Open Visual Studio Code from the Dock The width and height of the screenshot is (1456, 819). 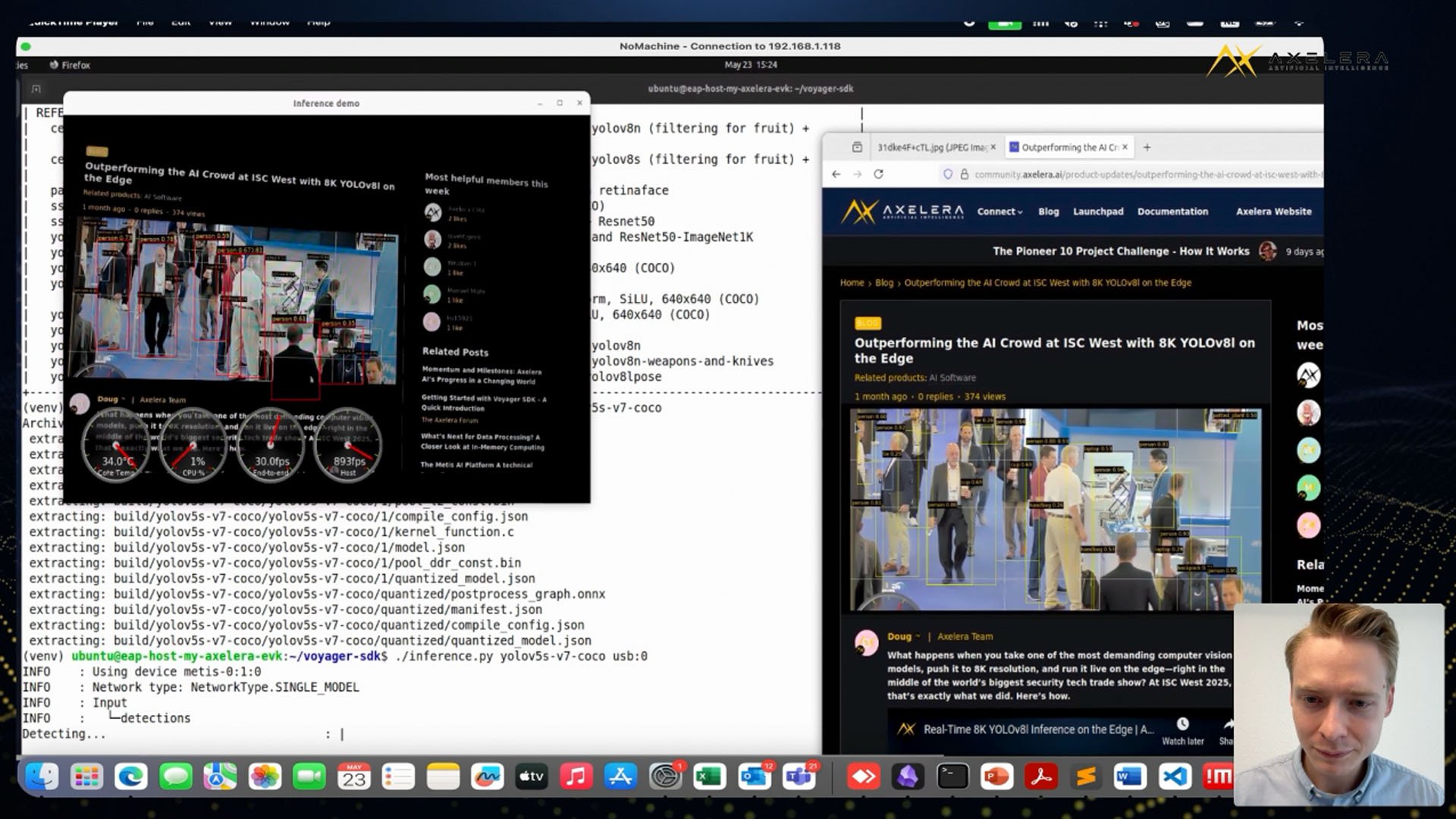pyautogui.click(x=1175, y=777)
